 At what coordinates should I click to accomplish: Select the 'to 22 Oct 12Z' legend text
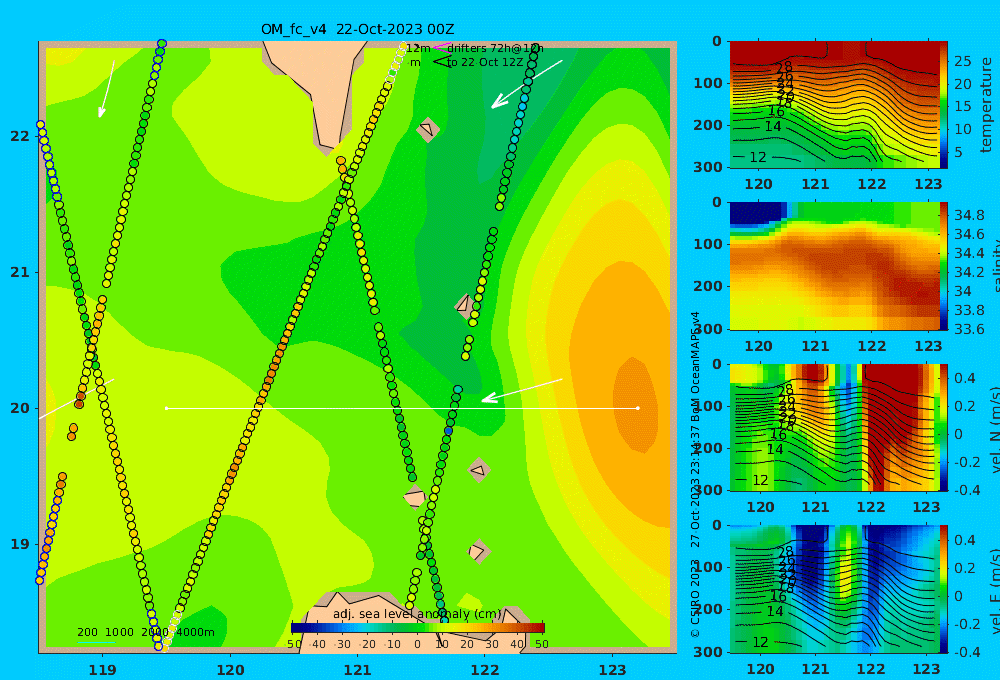tap(485, 63)
